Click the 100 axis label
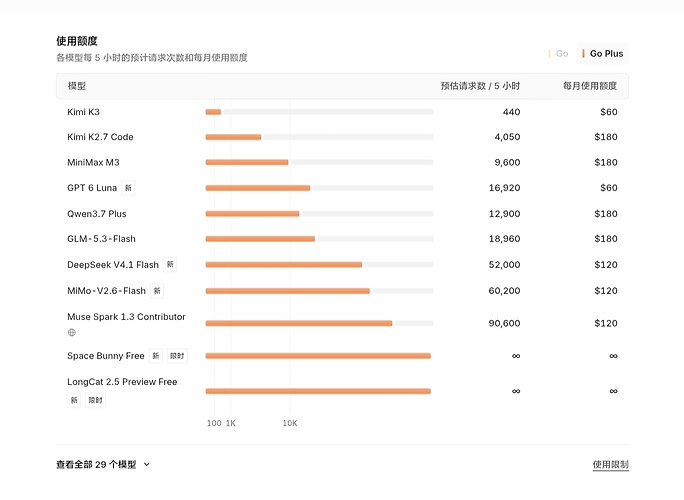The height and width of the screenshot is (500, 684). 214,423
